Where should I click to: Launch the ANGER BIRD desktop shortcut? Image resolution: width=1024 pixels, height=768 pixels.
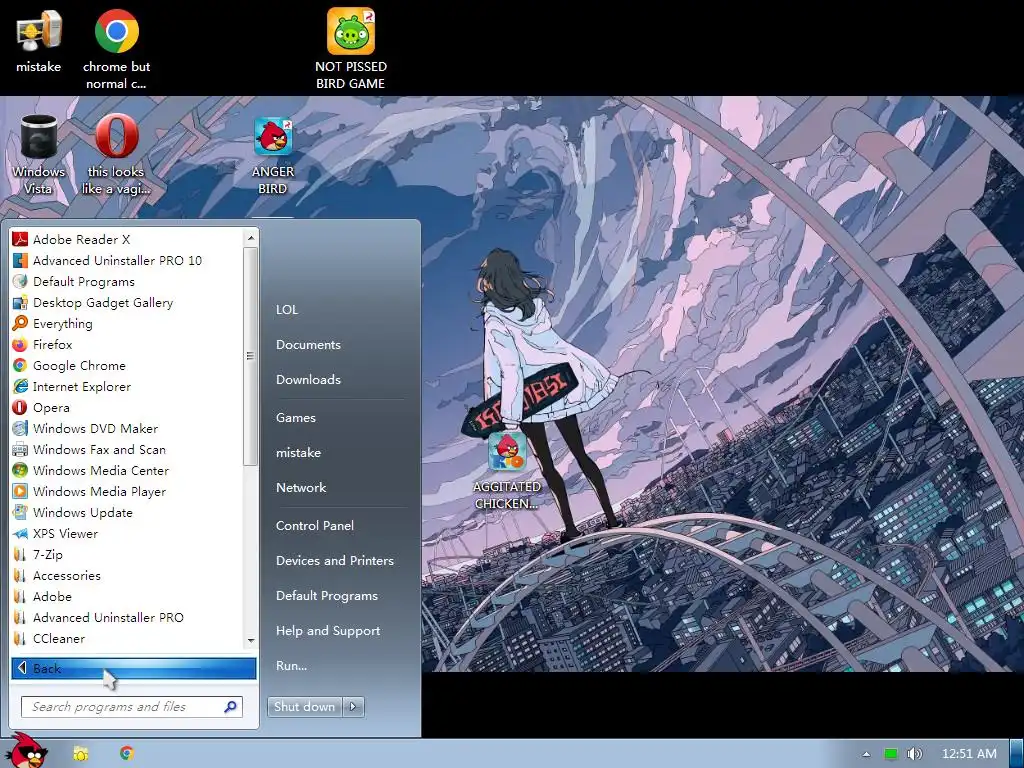point(272,155)
